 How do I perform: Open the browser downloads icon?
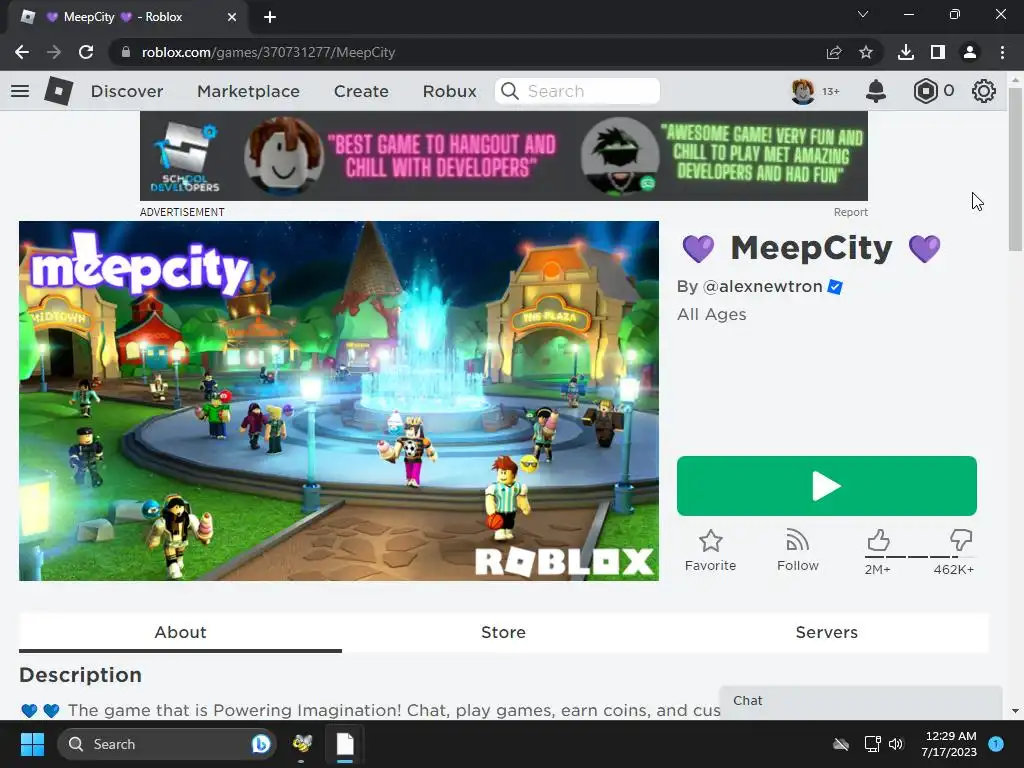click(x=906, y=52)
